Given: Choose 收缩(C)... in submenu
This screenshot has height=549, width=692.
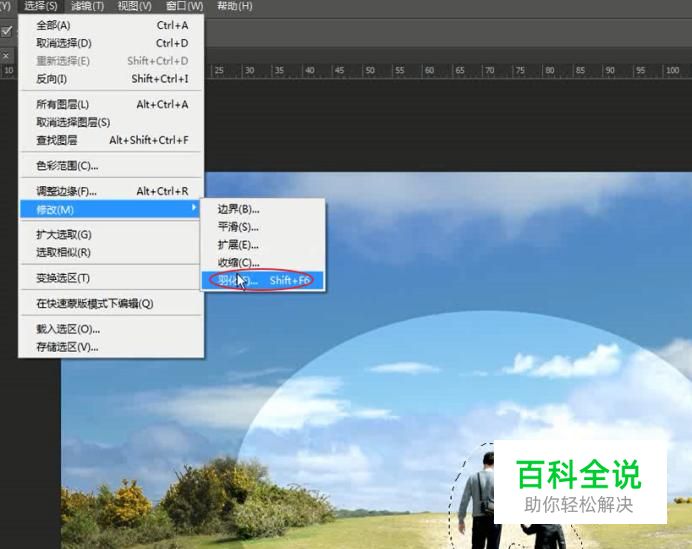Looking at the screenshot, I should 263,262.
